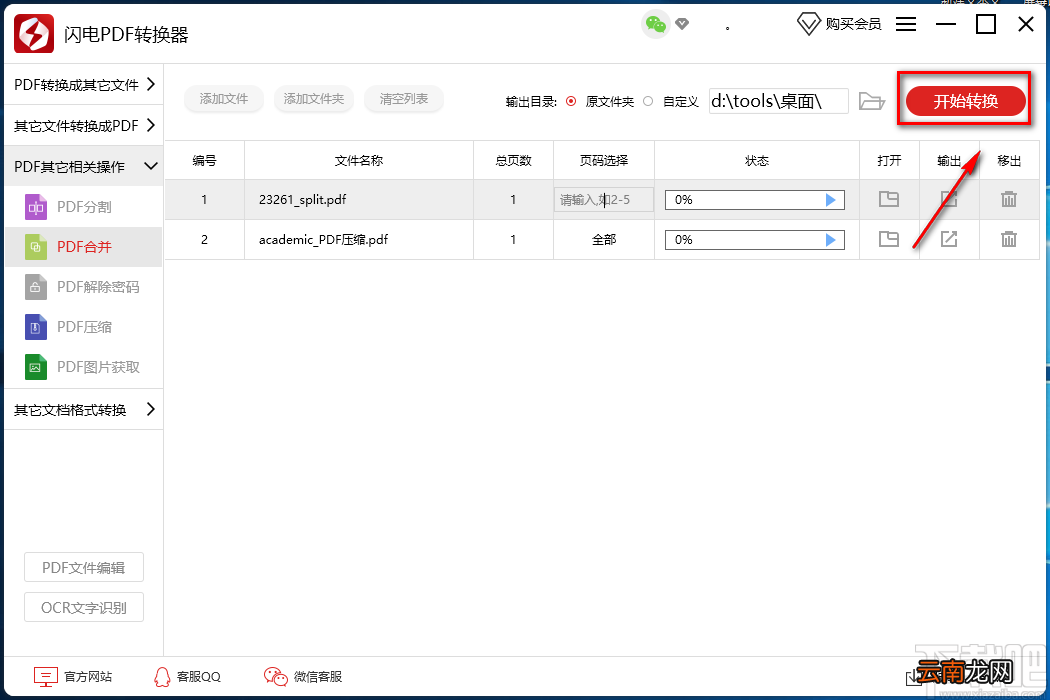Collapse PDF其它相关操作 section

click(84, 166)
